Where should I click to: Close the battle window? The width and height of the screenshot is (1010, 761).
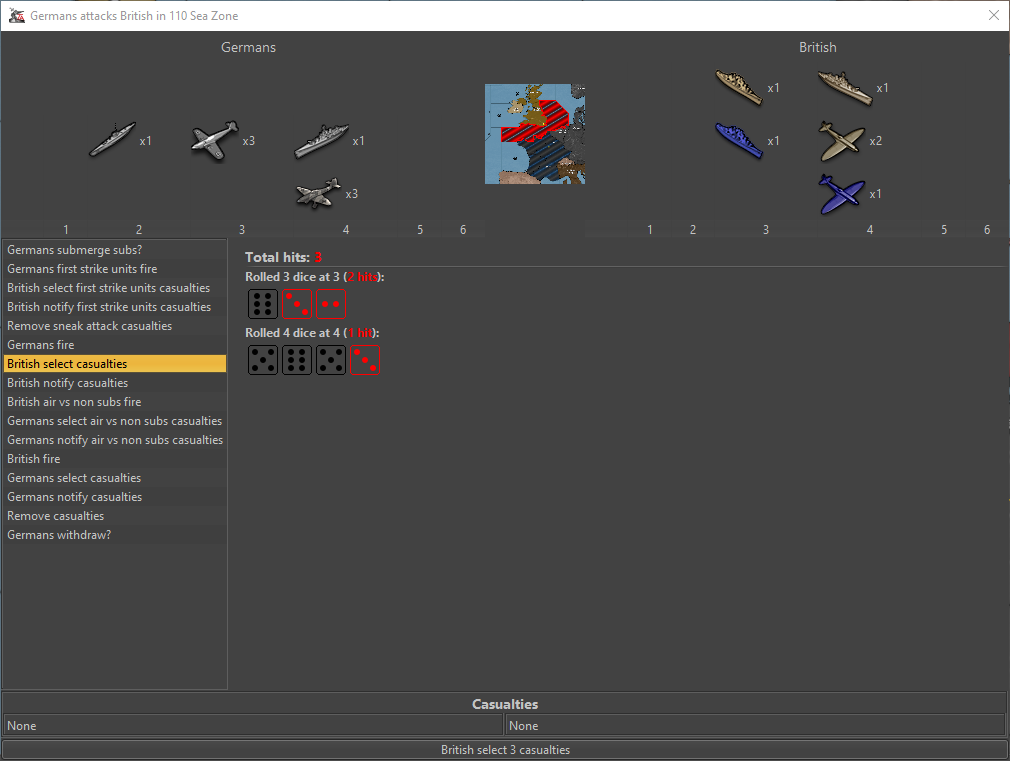click(993, 15)
